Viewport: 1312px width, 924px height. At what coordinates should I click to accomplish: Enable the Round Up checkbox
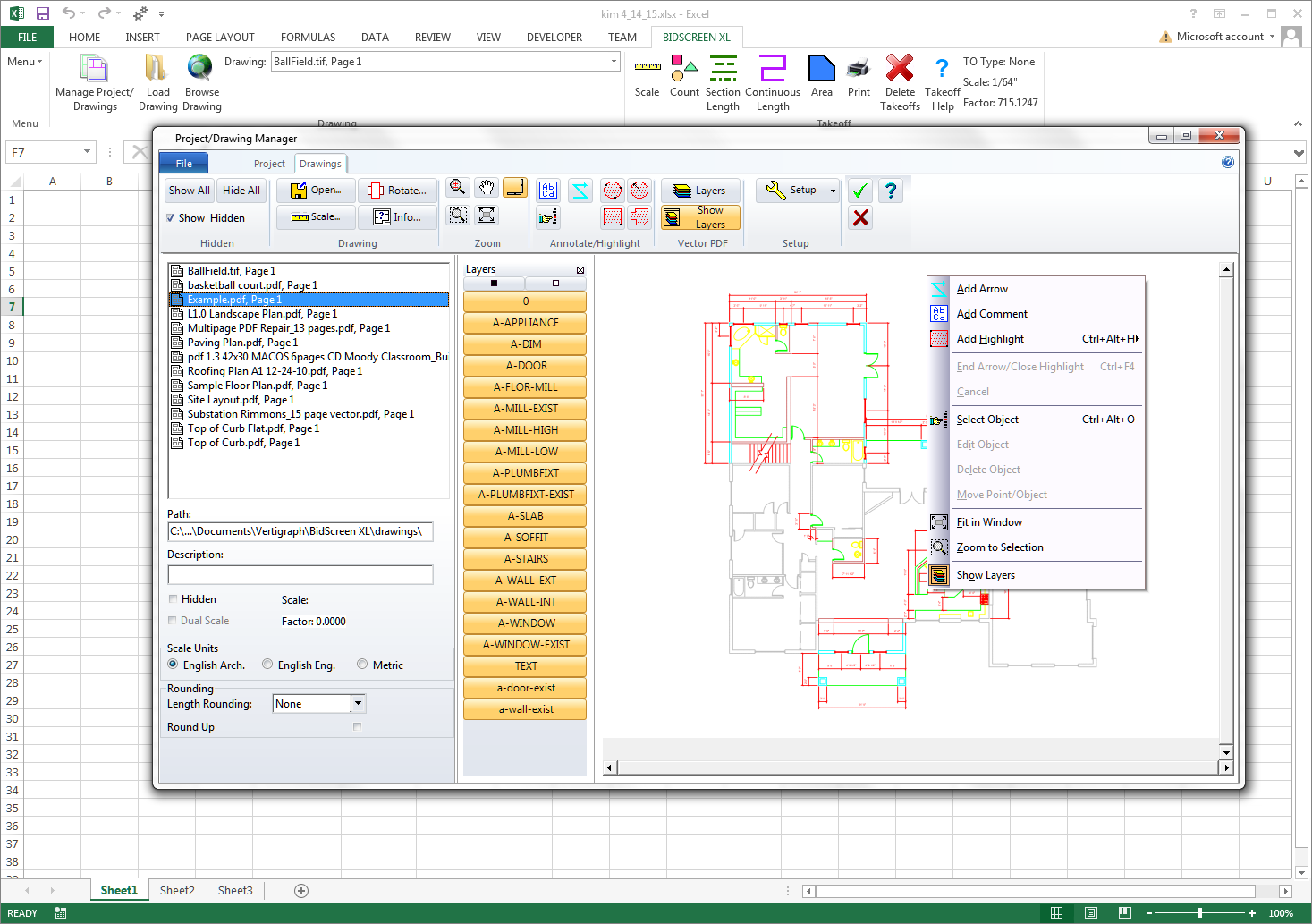click(357, 727)
